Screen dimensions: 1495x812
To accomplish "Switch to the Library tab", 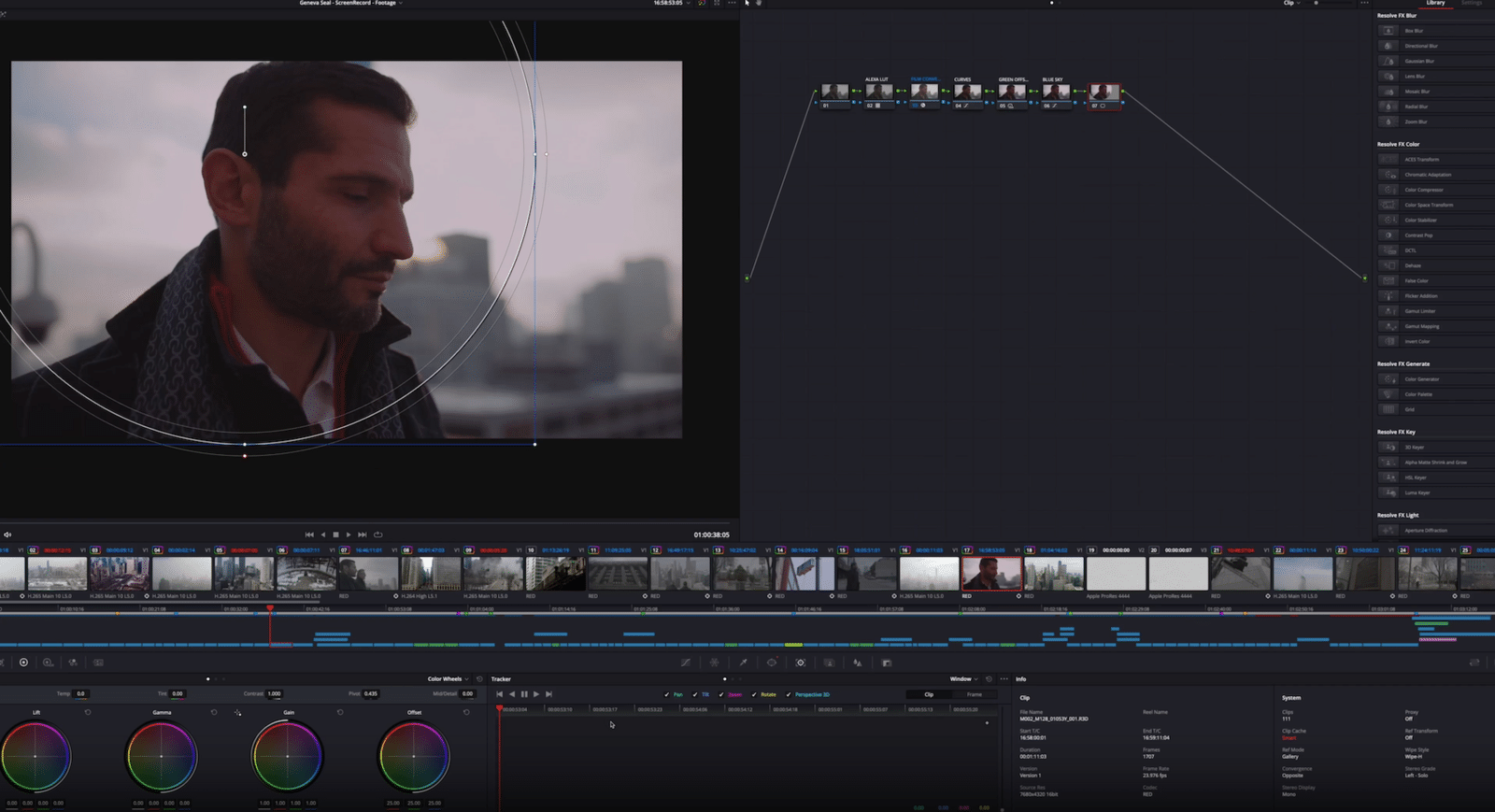I will click(1435, 3).
